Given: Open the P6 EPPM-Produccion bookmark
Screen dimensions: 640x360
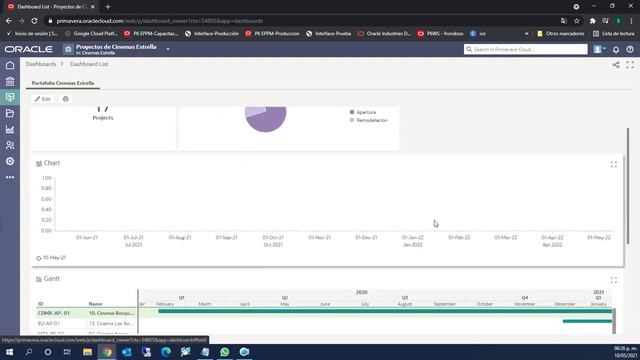Looking at the screenshot, I should [x=272, y=33].
